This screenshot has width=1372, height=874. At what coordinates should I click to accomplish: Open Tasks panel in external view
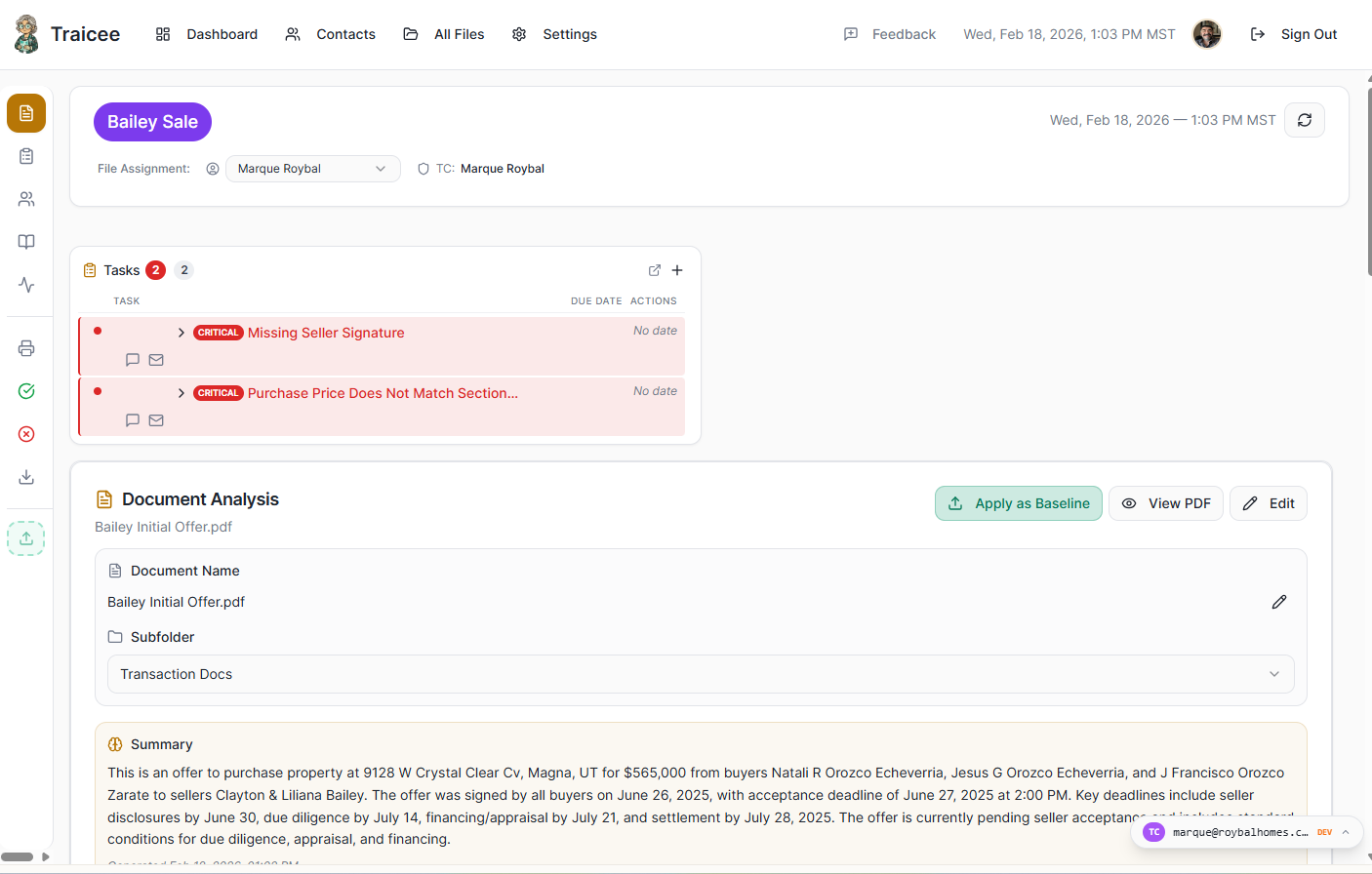click(655, 270)
